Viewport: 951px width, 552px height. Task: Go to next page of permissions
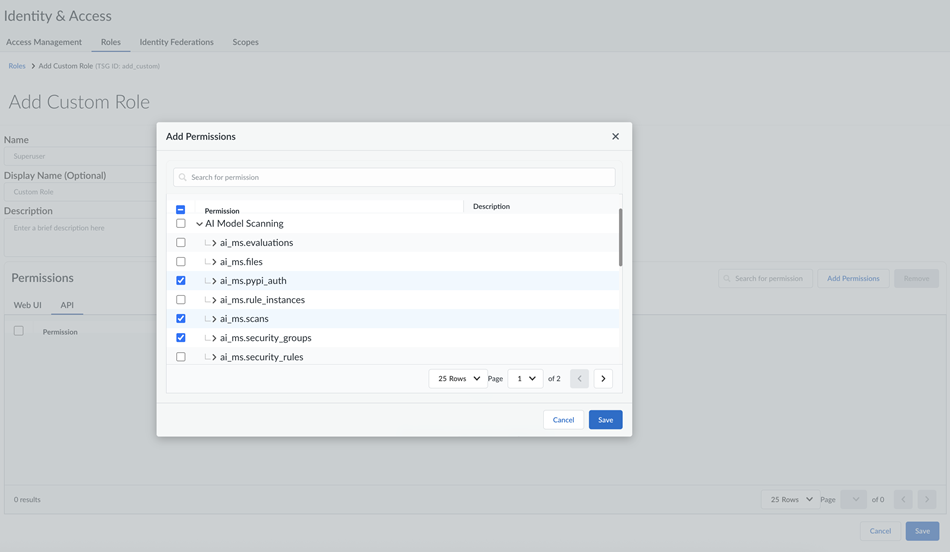pyautogui.click(x=603, y=379)
